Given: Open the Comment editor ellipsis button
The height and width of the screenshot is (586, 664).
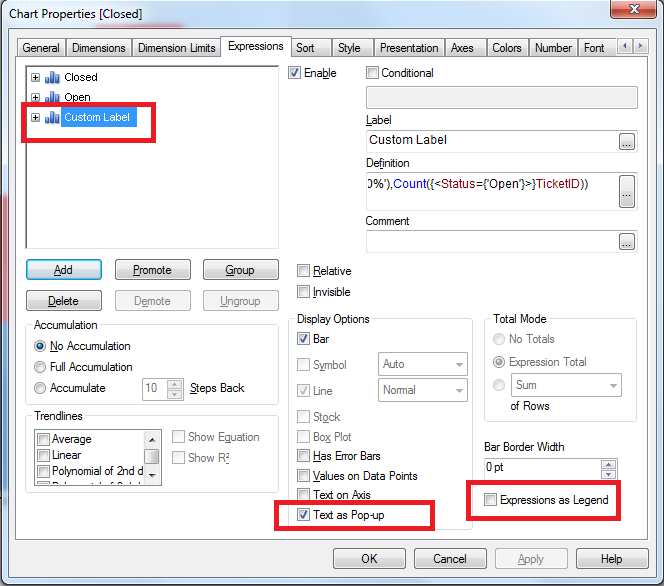Looking at the screenshot, I should pos(627,242).
